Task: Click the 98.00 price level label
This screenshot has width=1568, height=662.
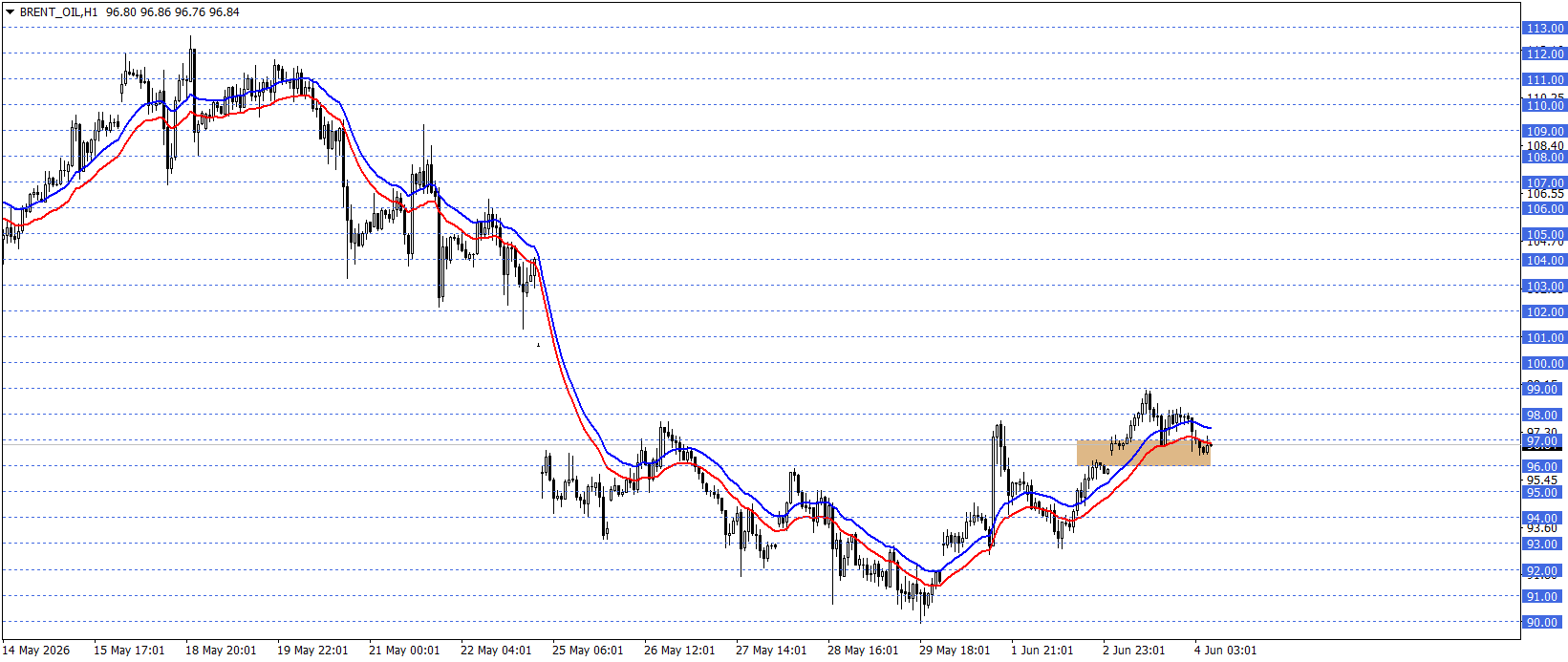Action: click(1544, 416)
